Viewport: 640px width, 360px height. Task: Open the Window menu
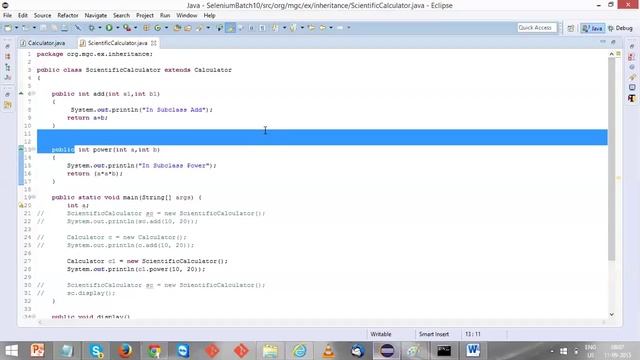coord(187,16)
